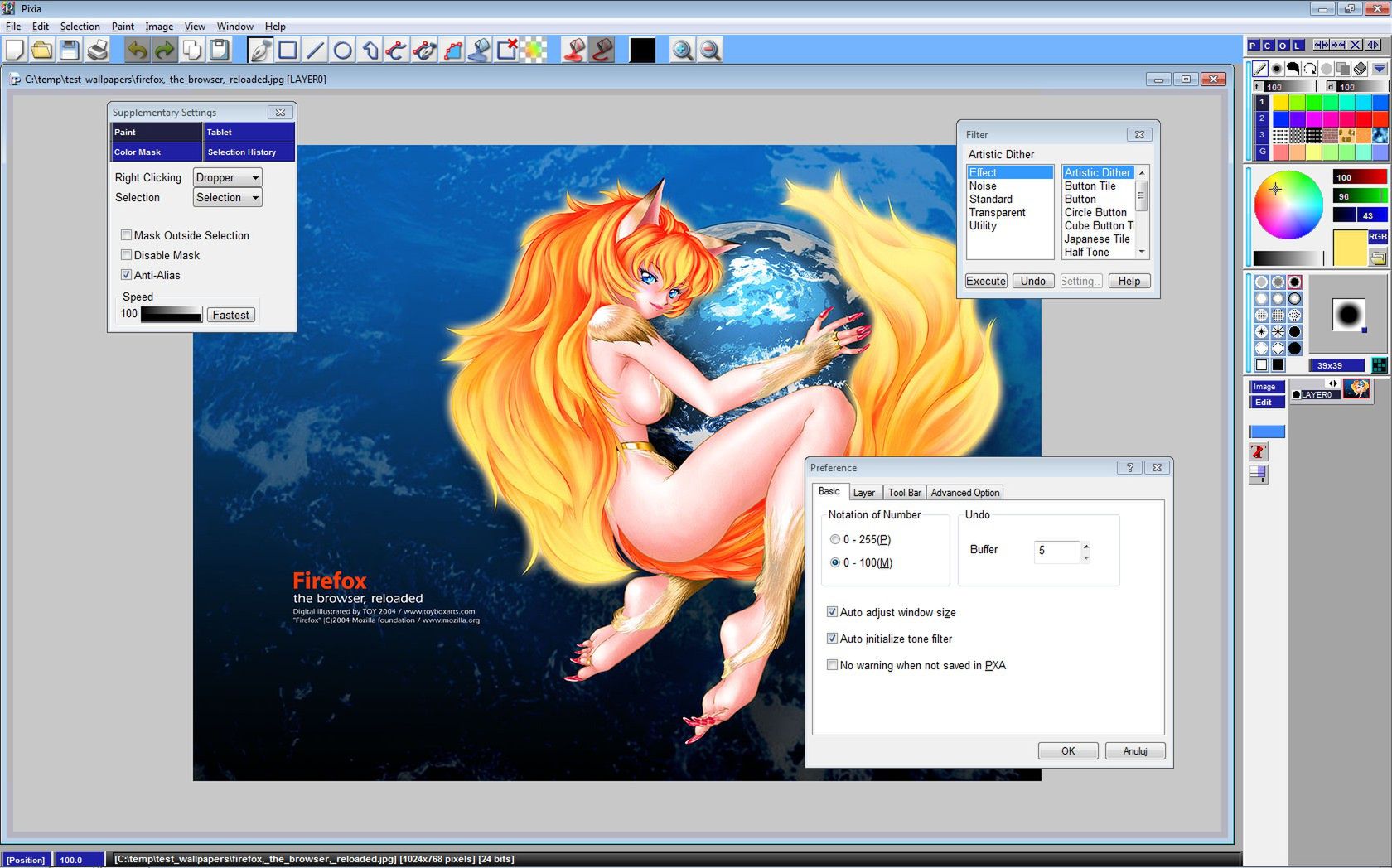
Task: Zoom out with the minus magnifier
Action: (x=710, y=51)
